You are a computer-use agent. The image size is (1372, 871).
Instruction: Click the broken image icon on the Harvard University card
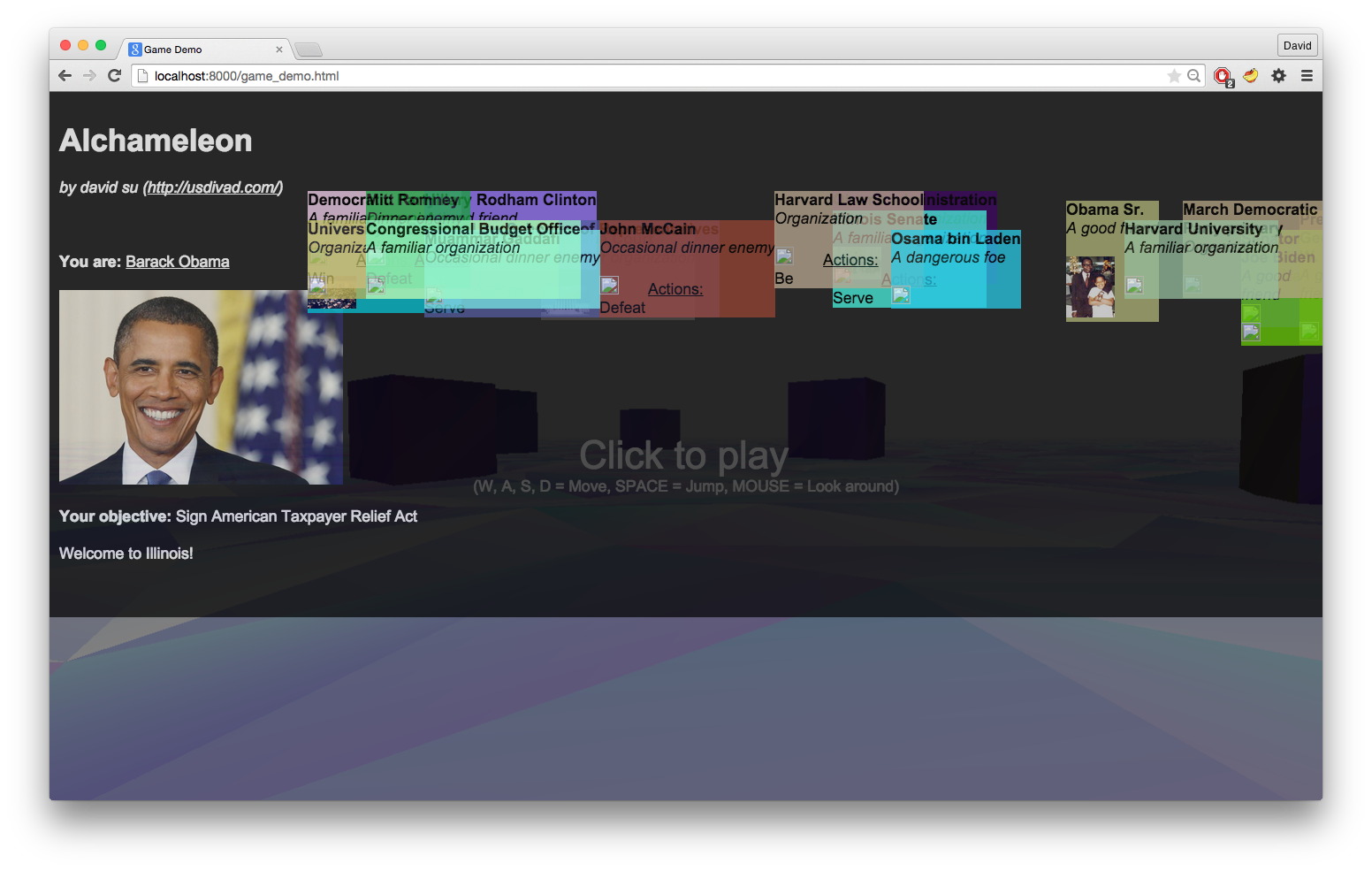[x=1134, y=285]
